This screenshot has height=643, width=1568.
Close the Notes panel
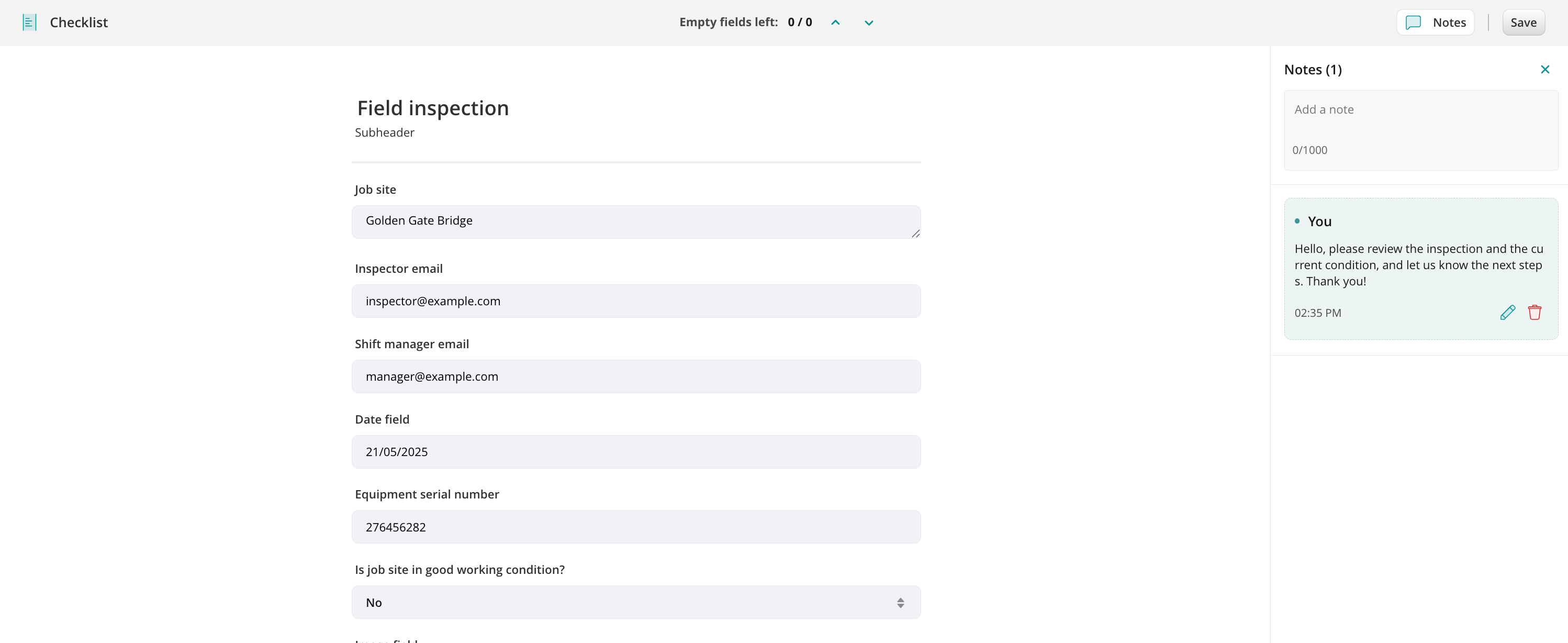1544,70
